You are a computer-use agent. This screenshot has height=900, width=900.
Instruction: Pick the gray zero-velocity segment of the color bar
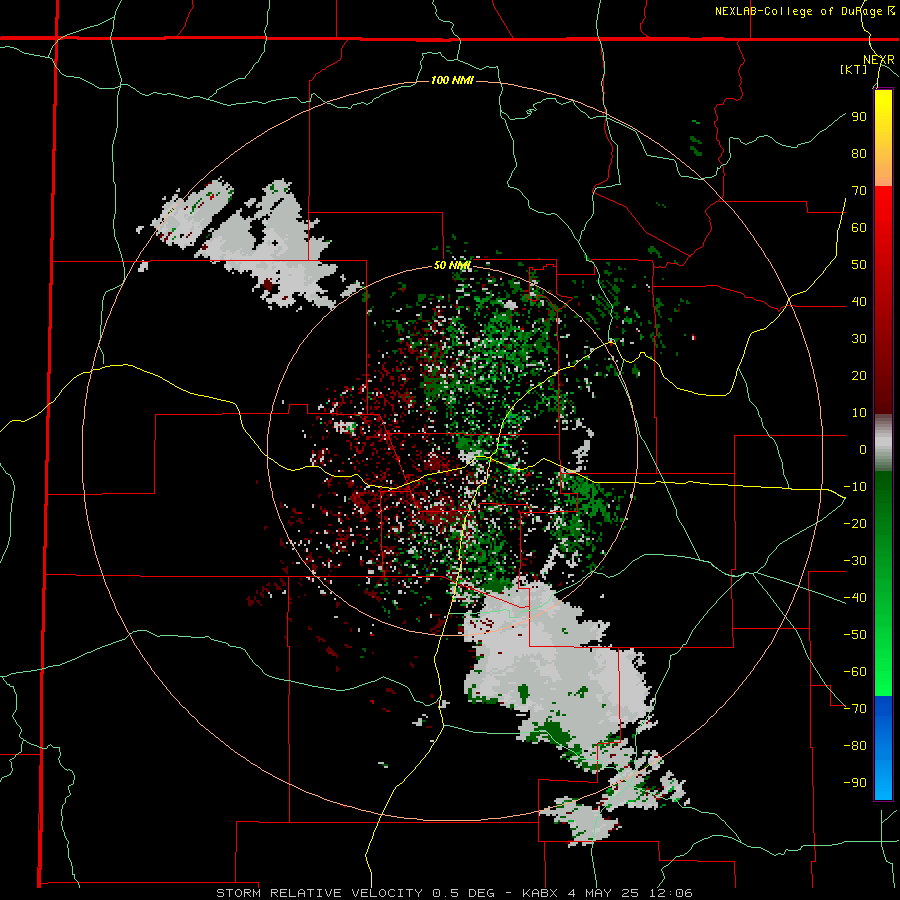tap(883, 443)
